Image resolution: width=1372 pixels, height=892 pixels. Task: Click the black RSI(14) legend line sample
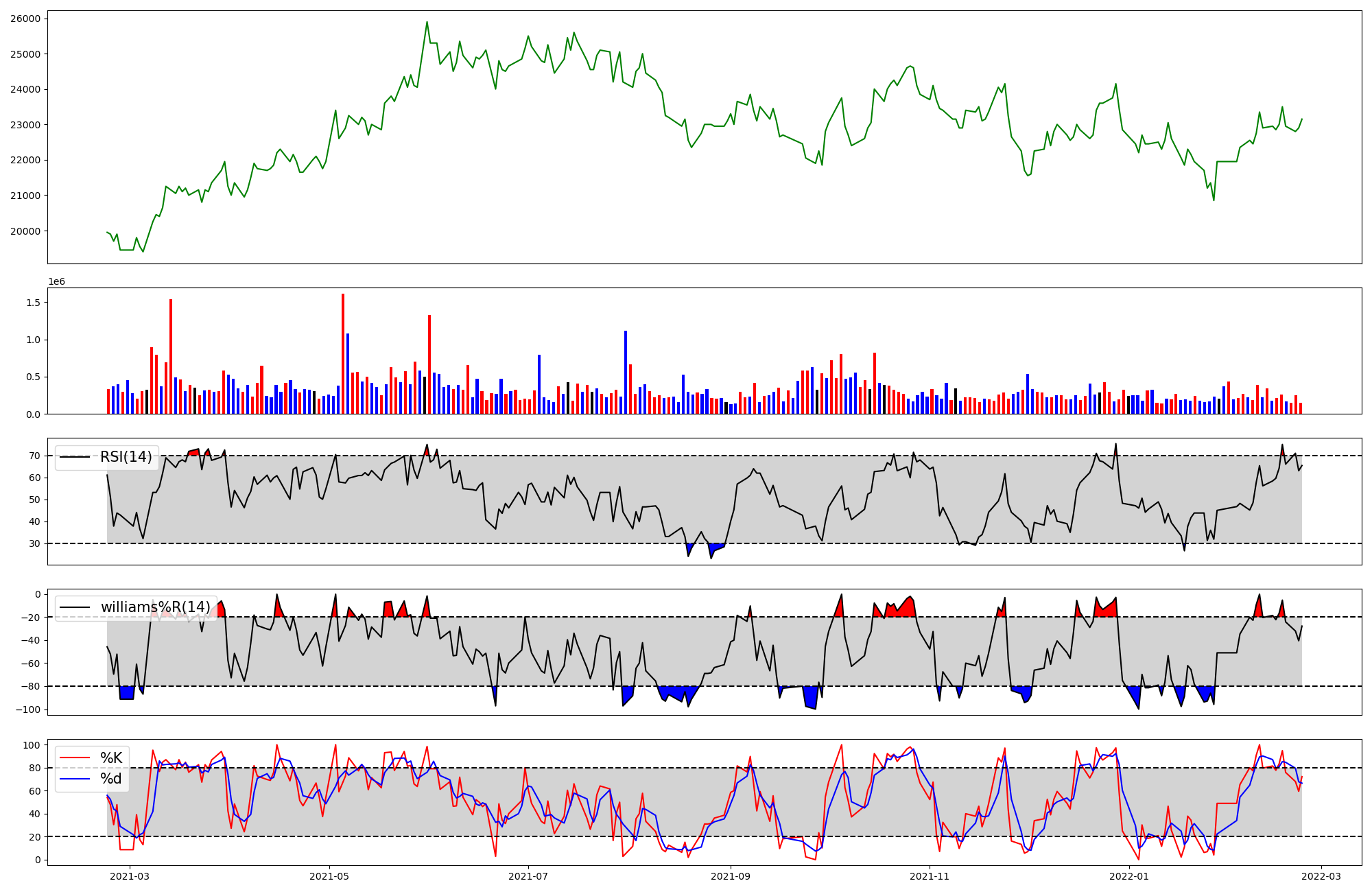point(75,457)
